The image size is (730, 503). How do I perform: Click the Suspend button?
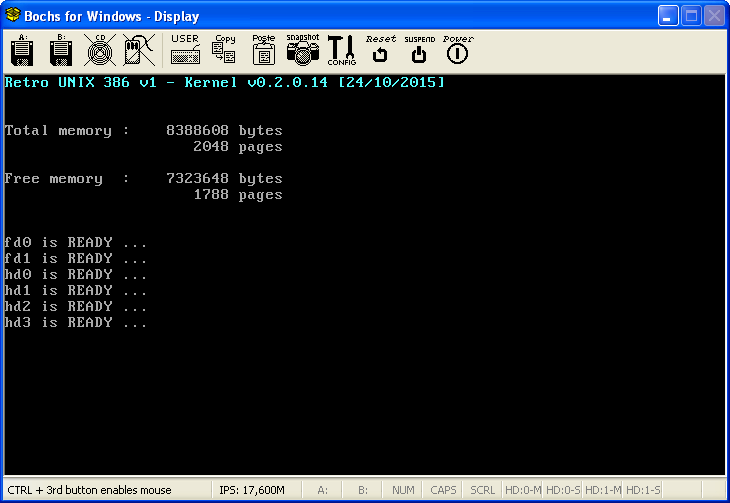pyautogui.click(x=419, y=50)
